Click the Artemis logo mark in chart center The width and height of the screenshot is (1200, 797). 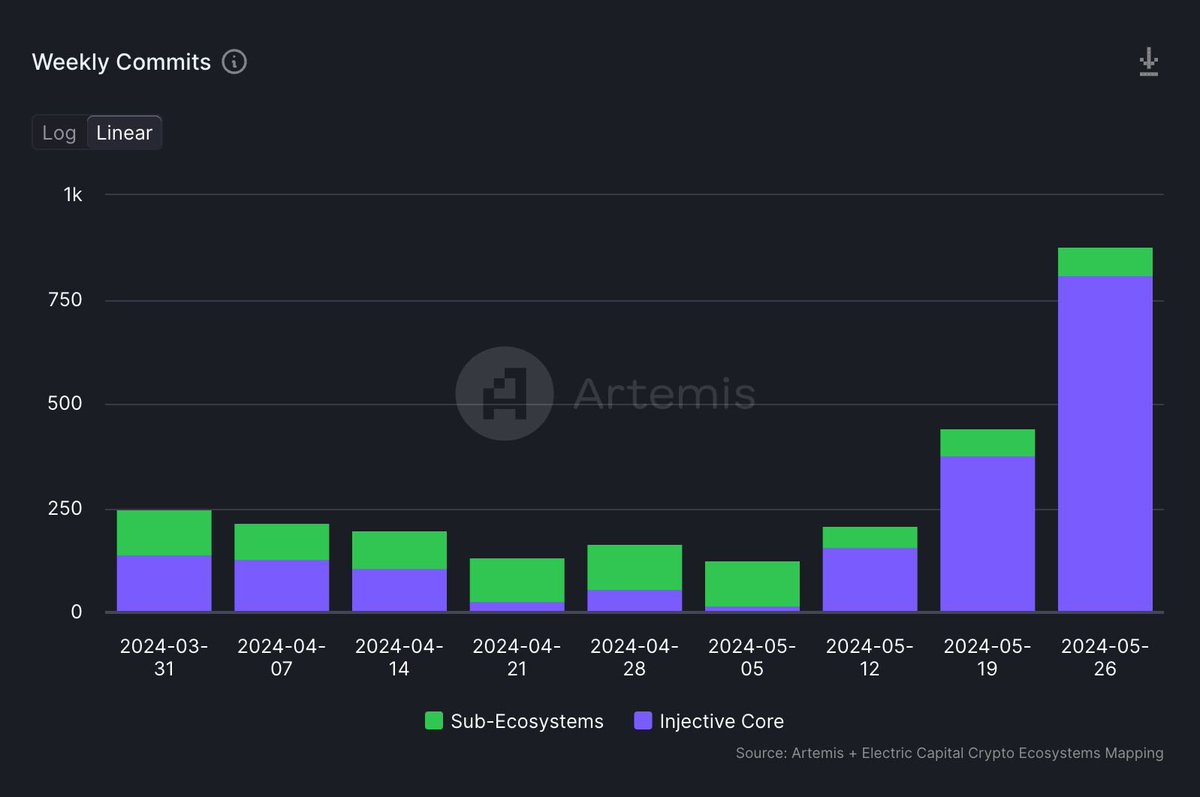click(x=504, y=393)
